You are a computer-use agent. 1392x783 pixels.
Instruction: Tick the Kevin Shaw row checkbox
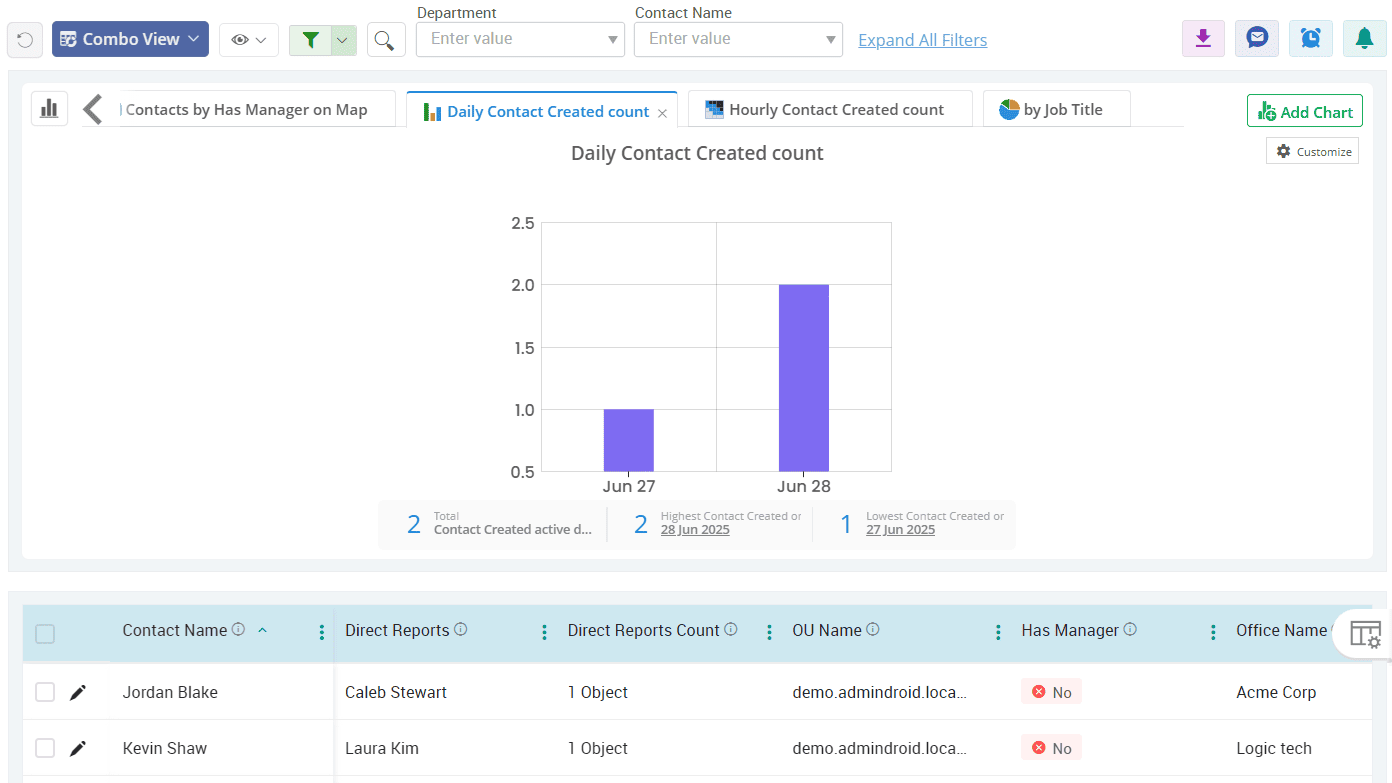(45, 748)
